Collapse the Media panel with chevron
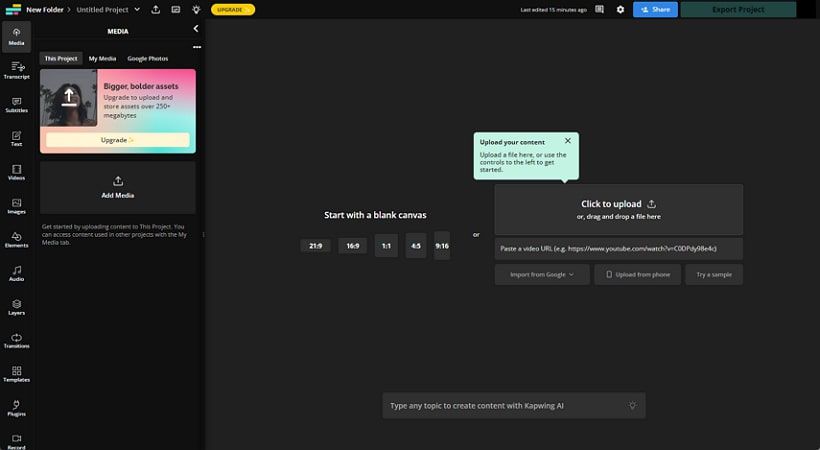The image size is (820, 450). coord(196,30)
